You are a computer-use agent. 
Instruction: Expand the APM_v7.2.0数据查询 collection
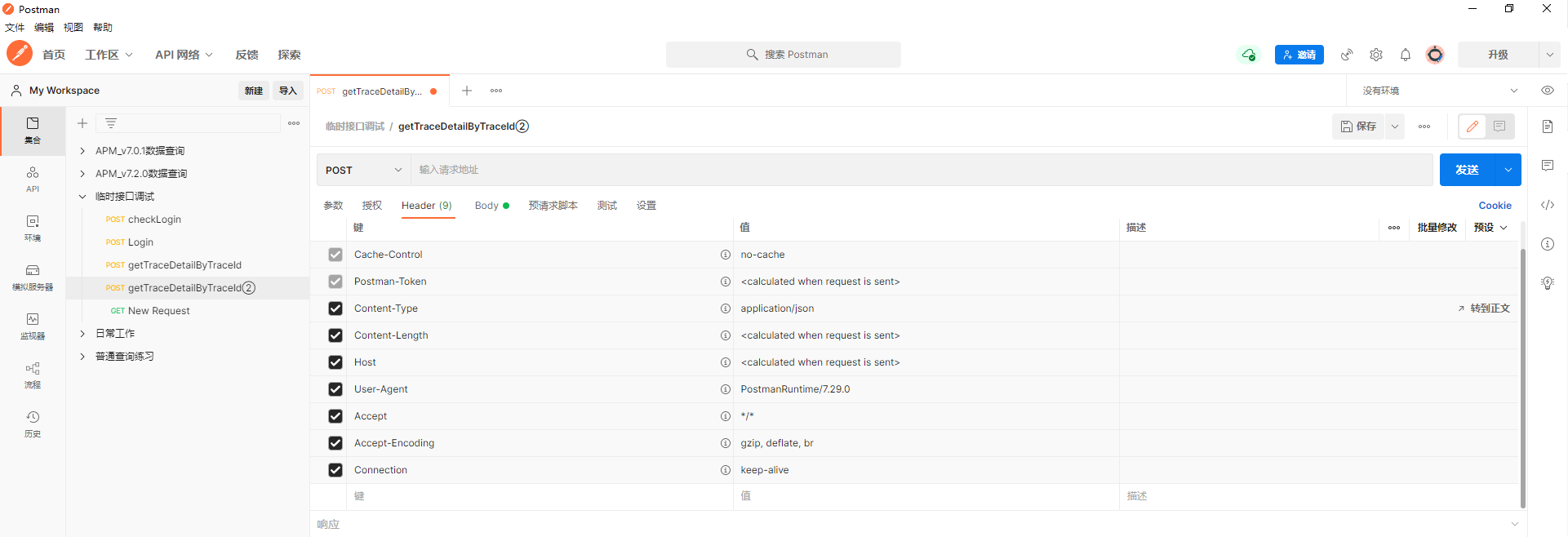pos(82,174)
